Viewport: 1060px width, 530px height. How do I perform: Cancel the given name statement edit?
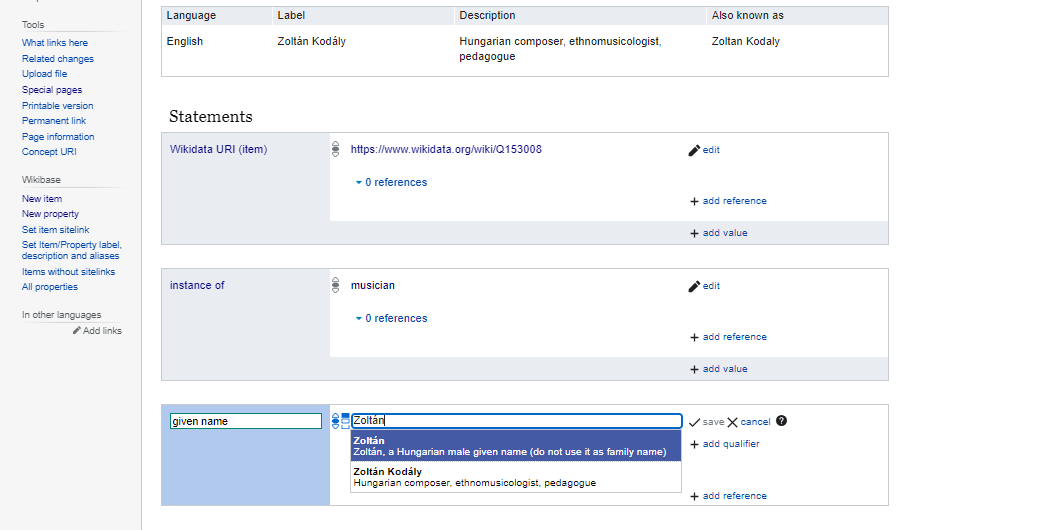tap(749, 422)
